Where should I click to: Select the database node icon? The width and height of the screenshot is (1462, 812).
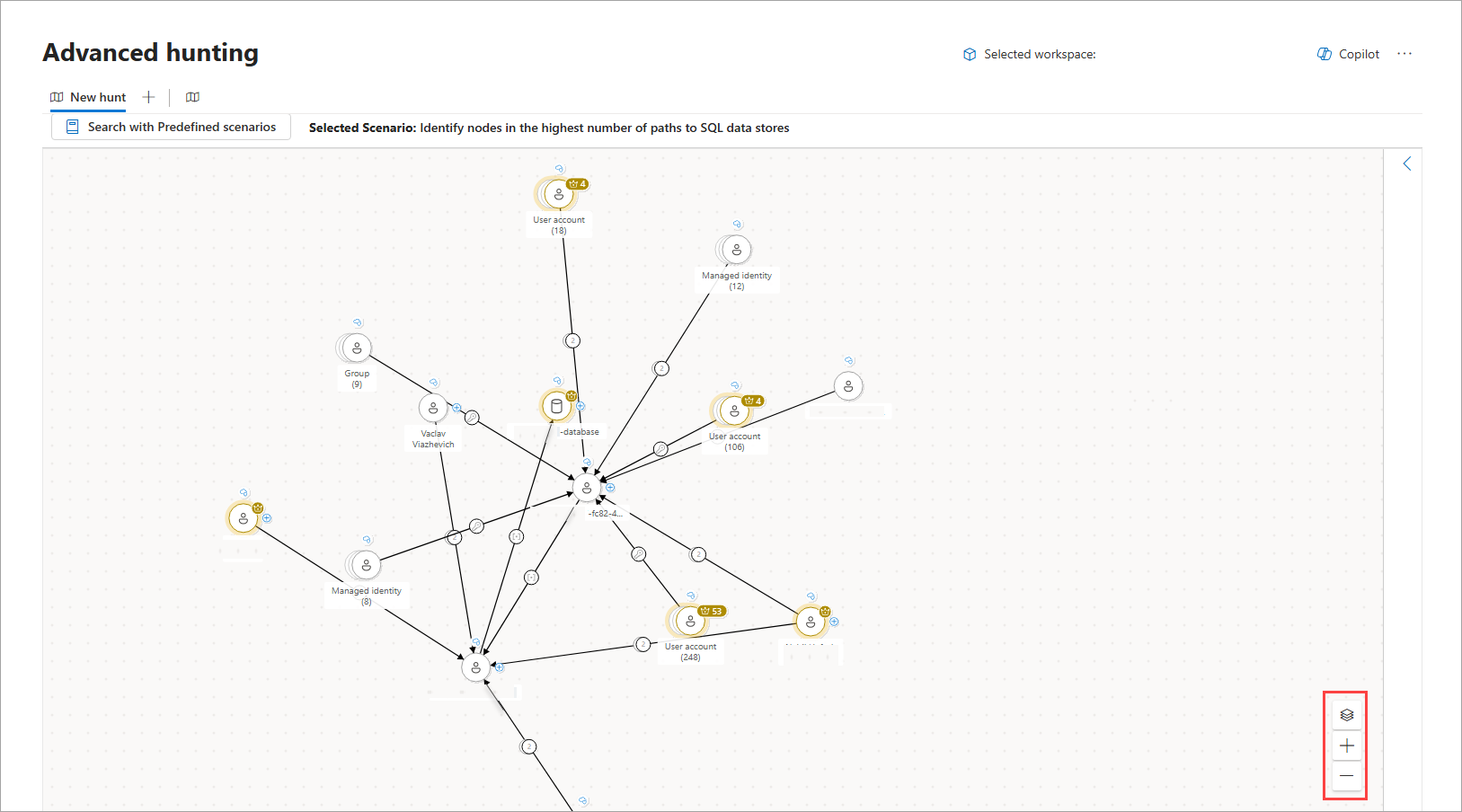(556, 407)
